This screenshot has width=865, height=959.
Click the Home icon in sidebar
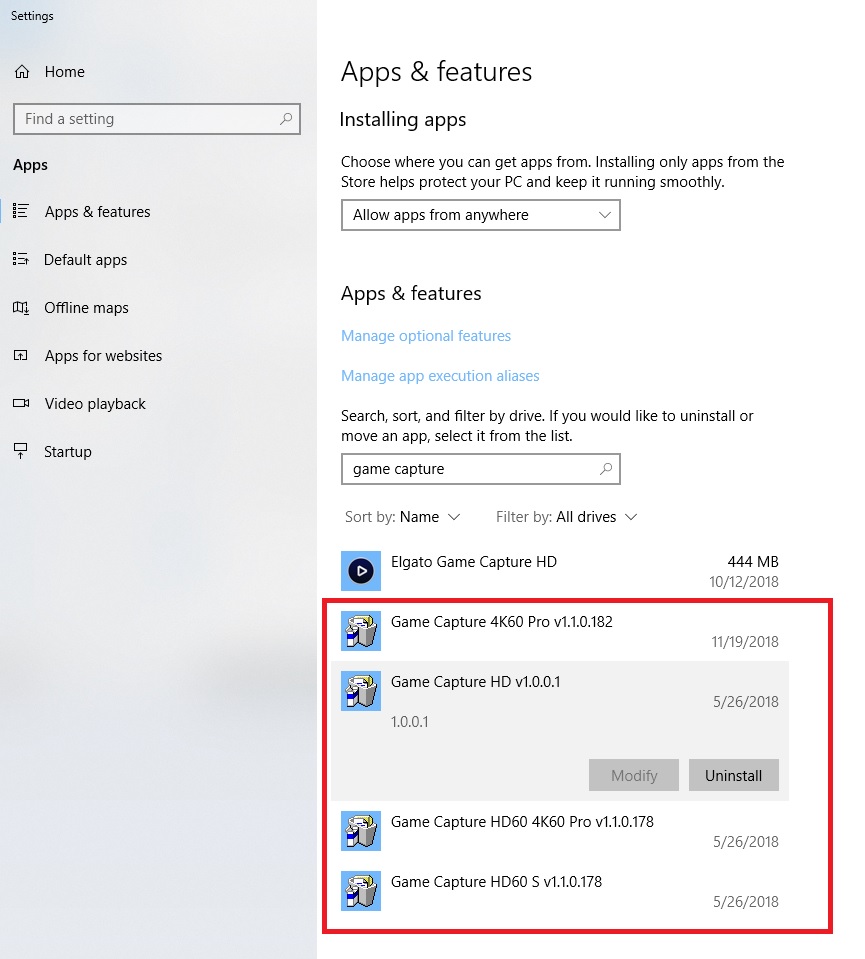pos(21,72)
